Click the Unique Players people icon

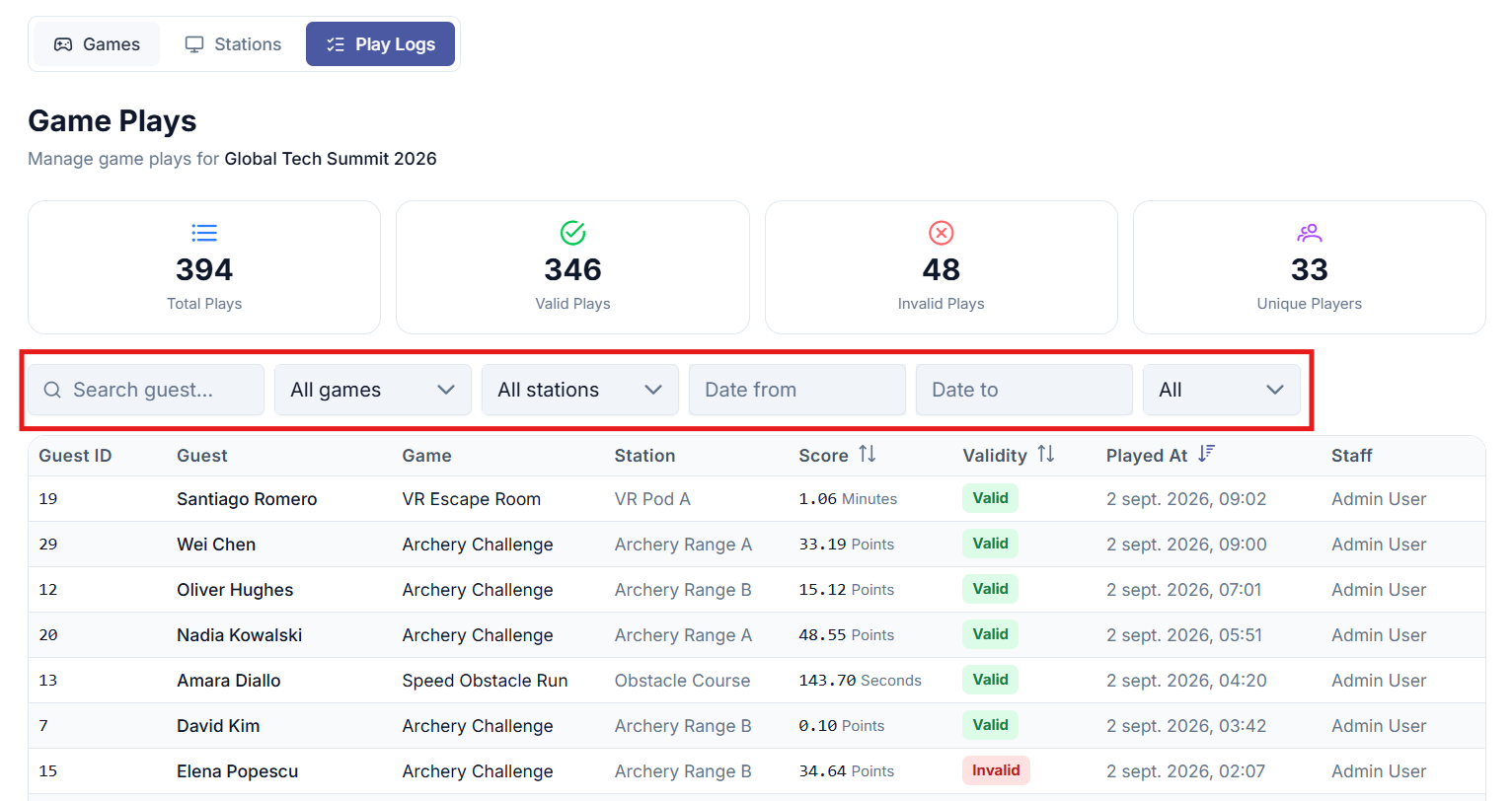(1310, 233)
